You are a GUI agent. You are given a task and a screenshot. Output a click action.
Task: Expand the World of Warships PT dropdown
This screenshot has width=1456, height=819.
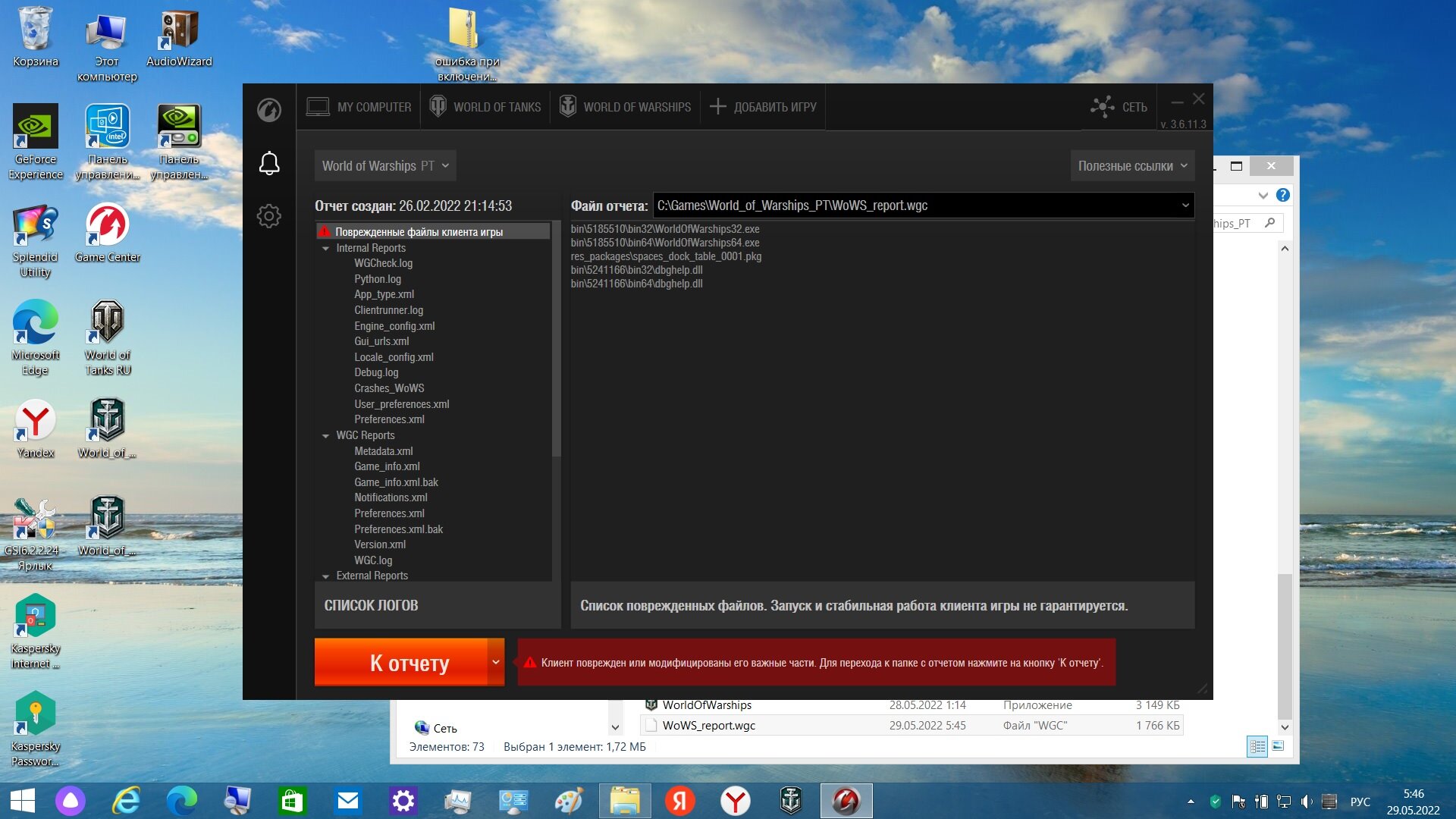385,165
